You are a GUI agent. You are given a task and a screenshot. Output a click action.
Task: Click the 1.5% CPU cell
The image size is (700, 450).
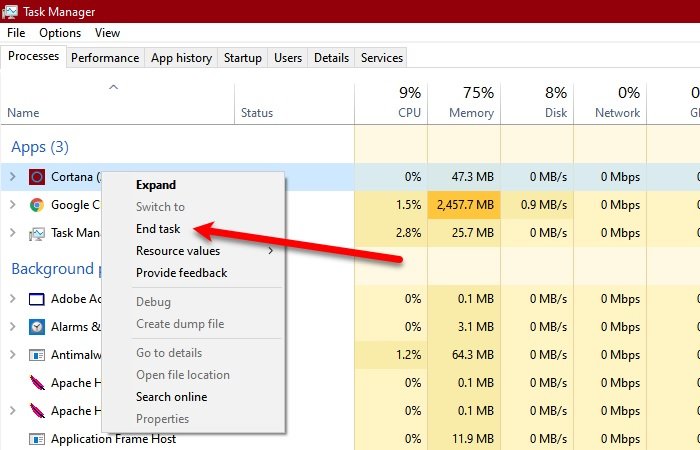[391, 205]
